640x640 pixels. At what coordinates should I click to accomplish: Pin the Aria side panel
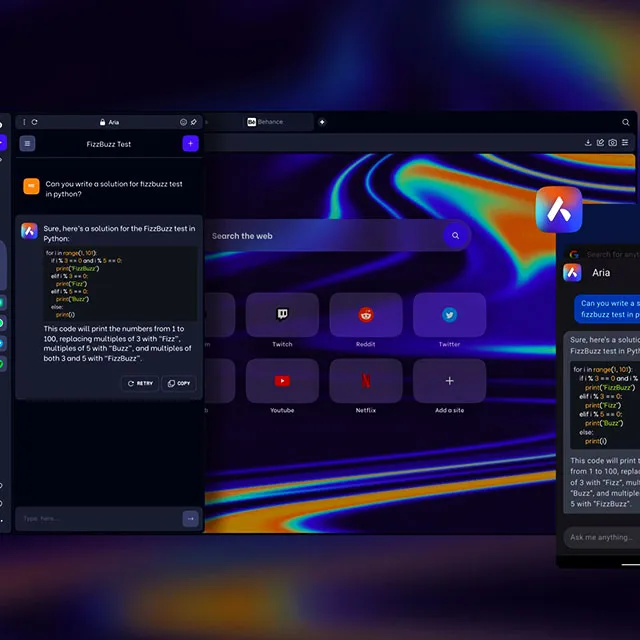(x=194, y=122)
